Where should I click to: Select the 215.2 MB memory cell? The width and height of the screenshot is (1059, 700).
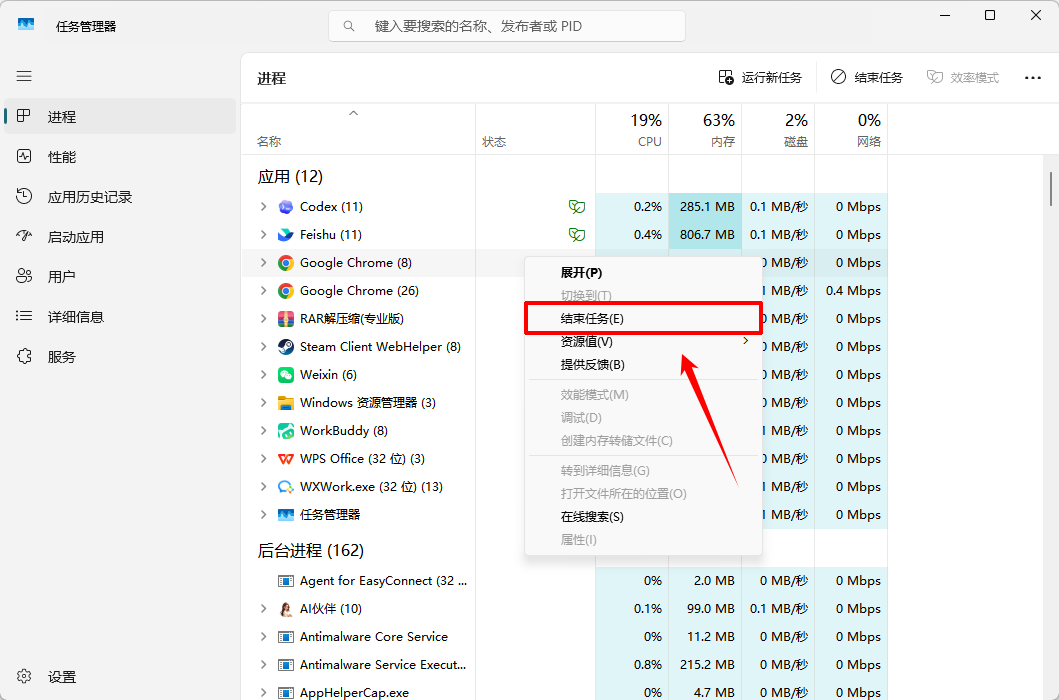click(705, 665)
